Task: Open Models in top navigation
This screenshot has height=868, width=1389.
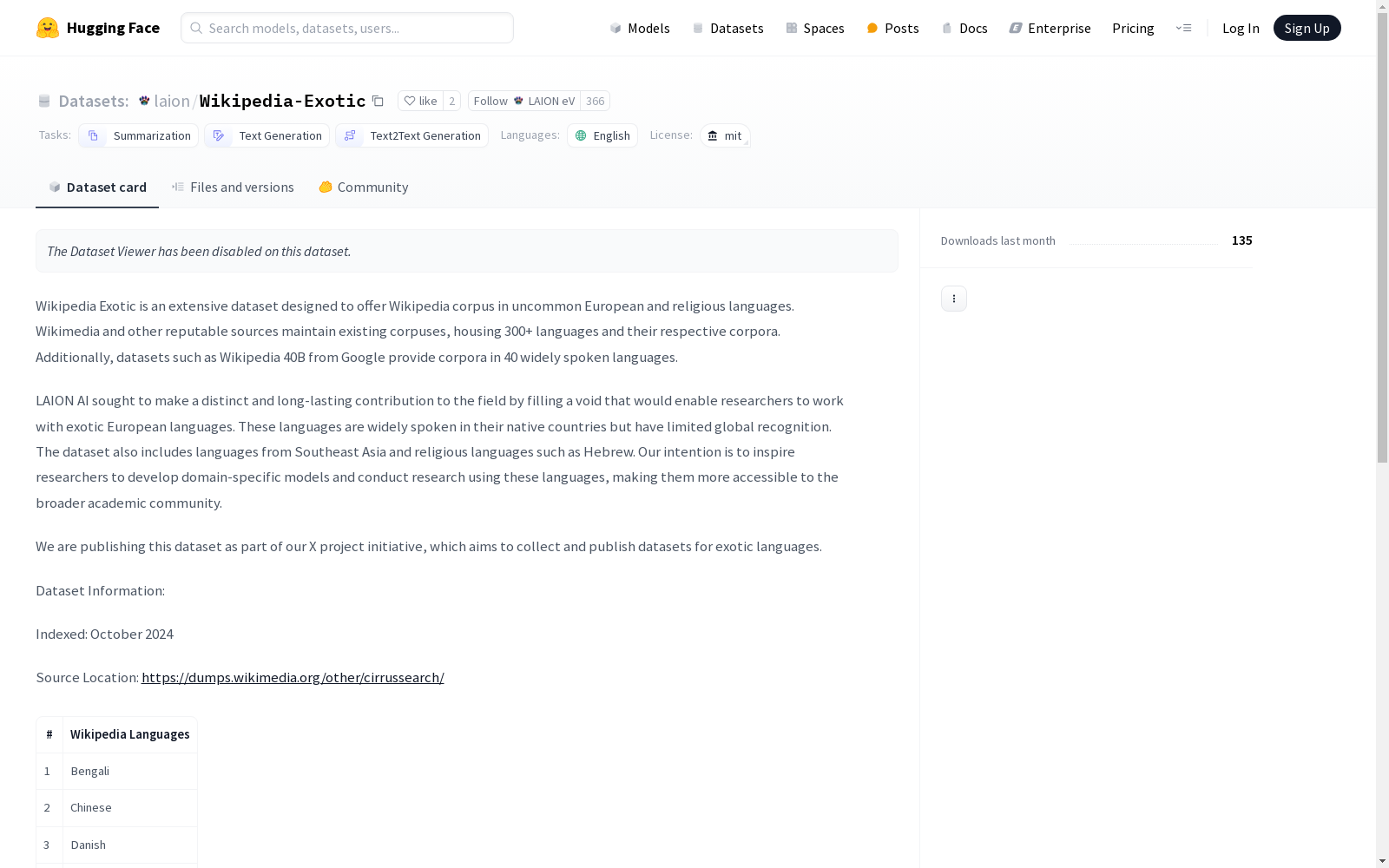Action: 640,28
